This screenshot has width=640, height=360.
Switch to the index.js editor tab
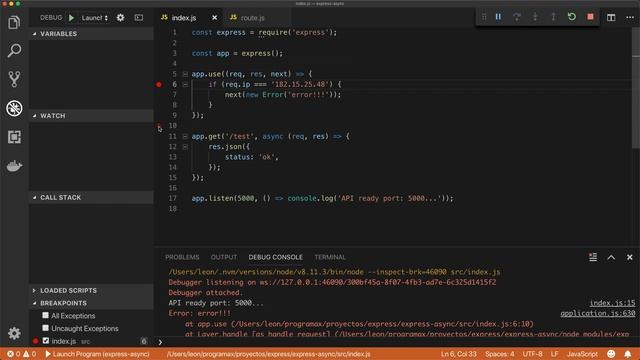pos(189,18)
